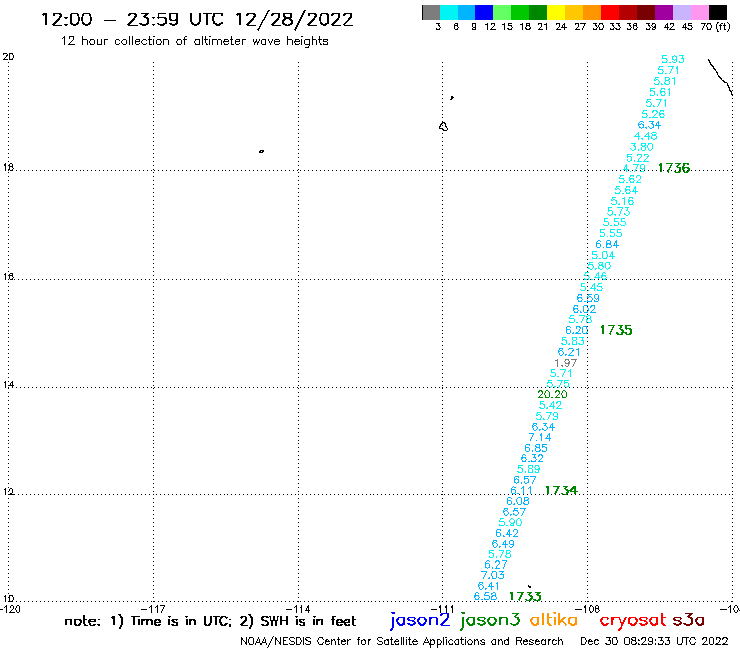740x650 pixels.
Task: Click the wave height 7.14
Action: click(540, 437)
